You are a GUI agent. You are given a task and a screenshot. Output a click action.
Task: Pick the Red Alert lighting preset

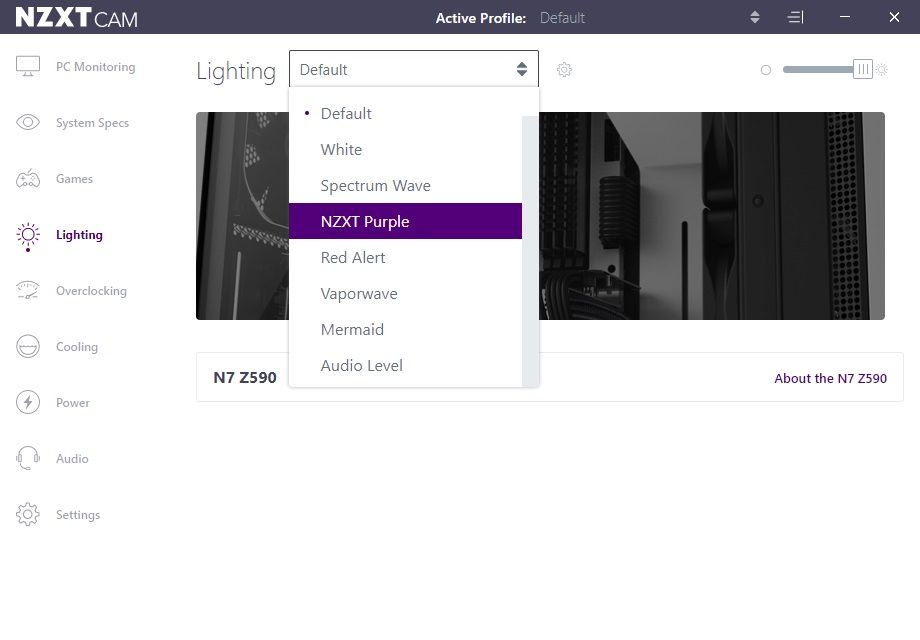(405, 258)
